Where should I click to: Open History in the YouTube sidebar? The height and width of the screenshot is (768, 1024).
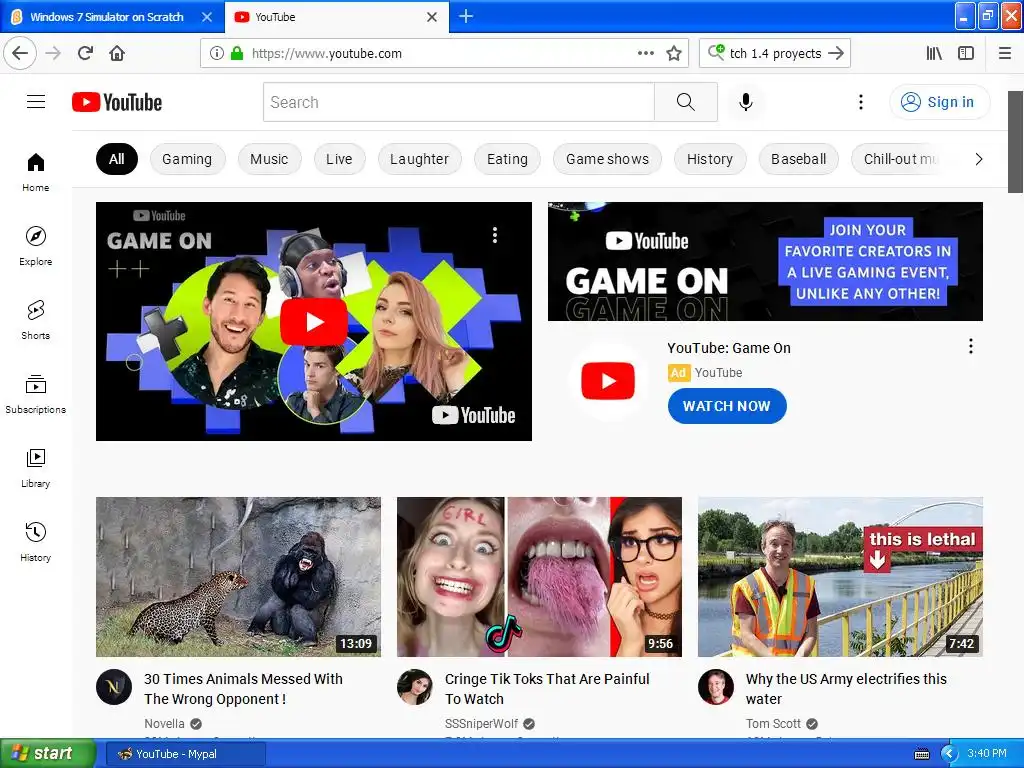coord(36,542)
